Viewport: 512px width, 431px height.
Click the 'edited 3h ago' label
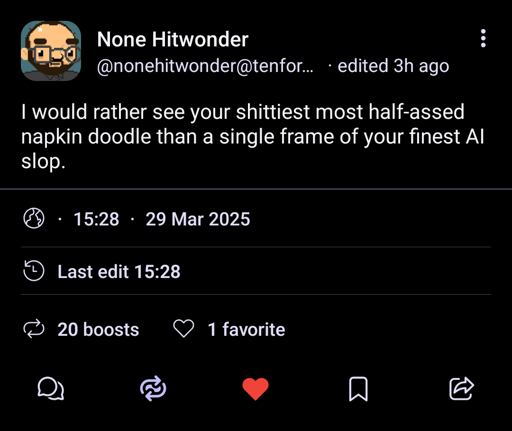tap(393, 66)
